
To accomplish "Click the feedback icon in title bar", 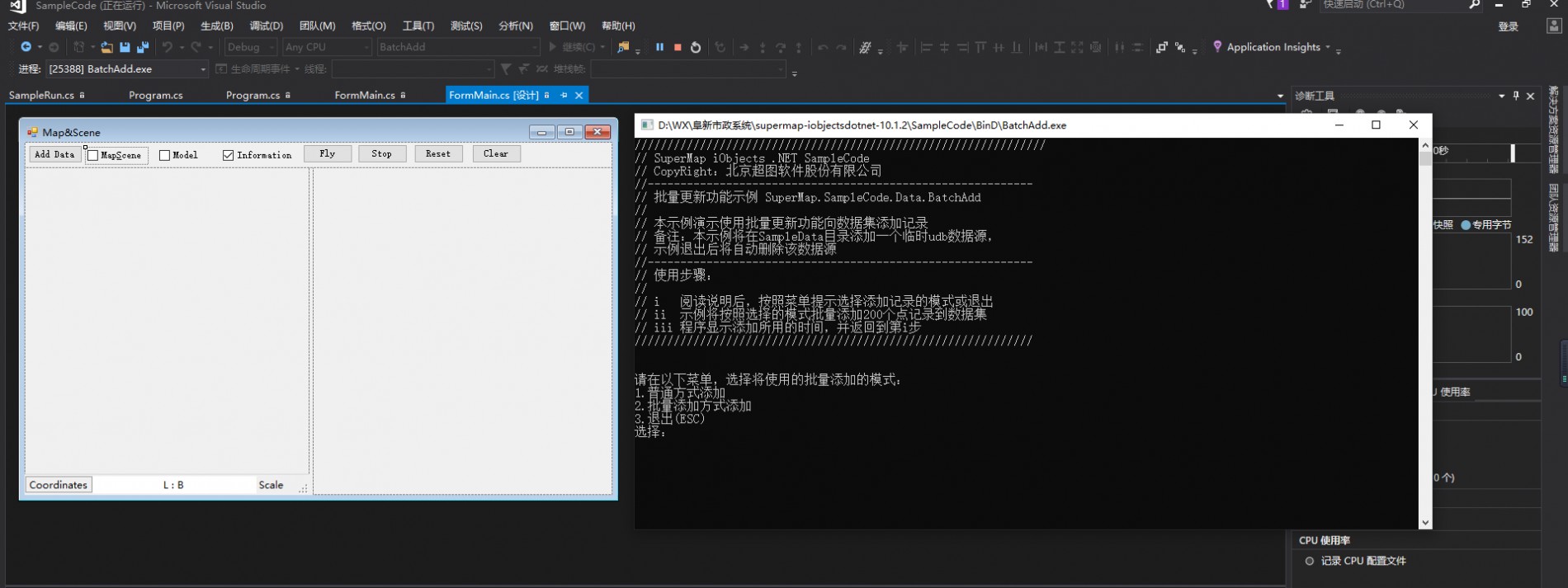I will (1305, 5).
